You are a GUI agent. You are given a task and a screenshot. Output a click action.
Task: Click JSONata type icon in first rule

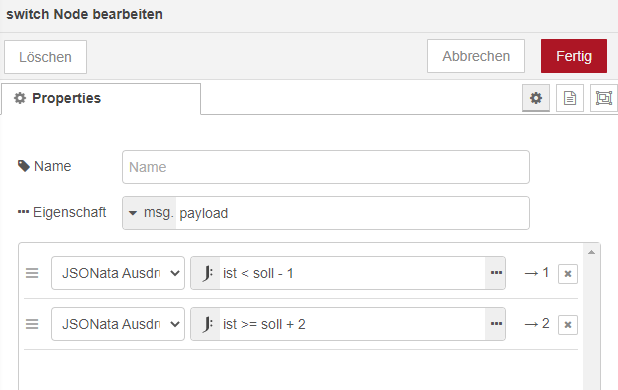[x=206, y=273]
